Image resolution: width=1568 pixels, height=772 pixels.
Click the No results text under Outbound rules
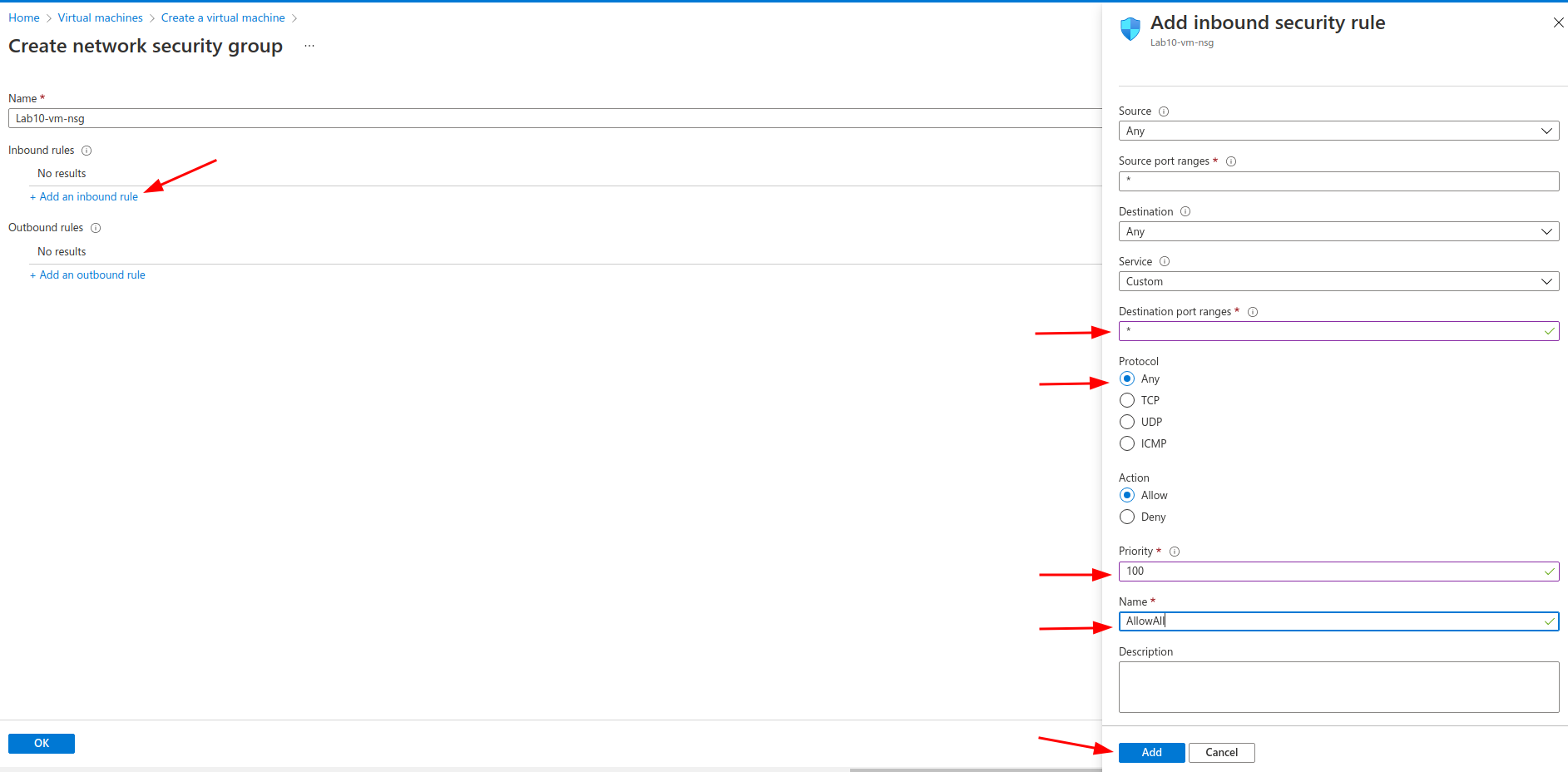(x=62, y=252)
